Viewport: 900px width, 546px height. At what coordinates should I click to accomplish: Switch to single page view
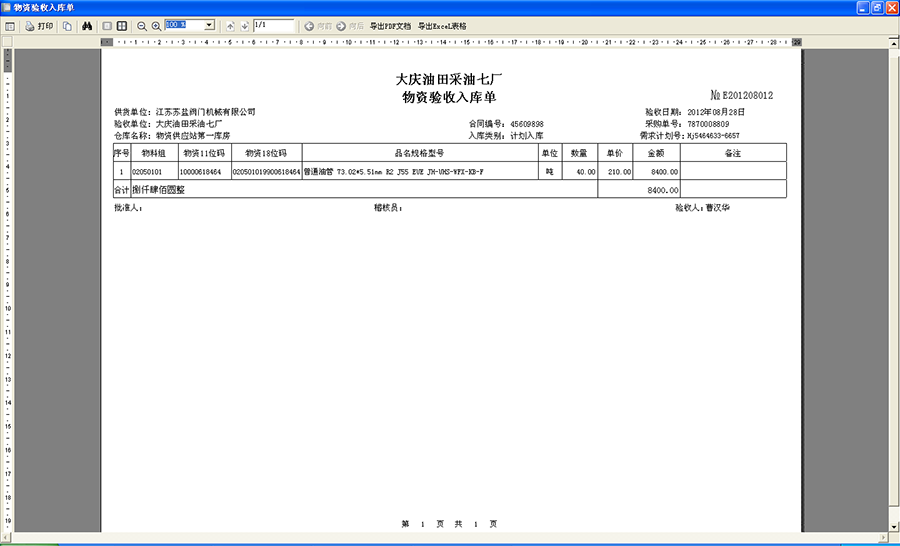click(x=107, y=26)
